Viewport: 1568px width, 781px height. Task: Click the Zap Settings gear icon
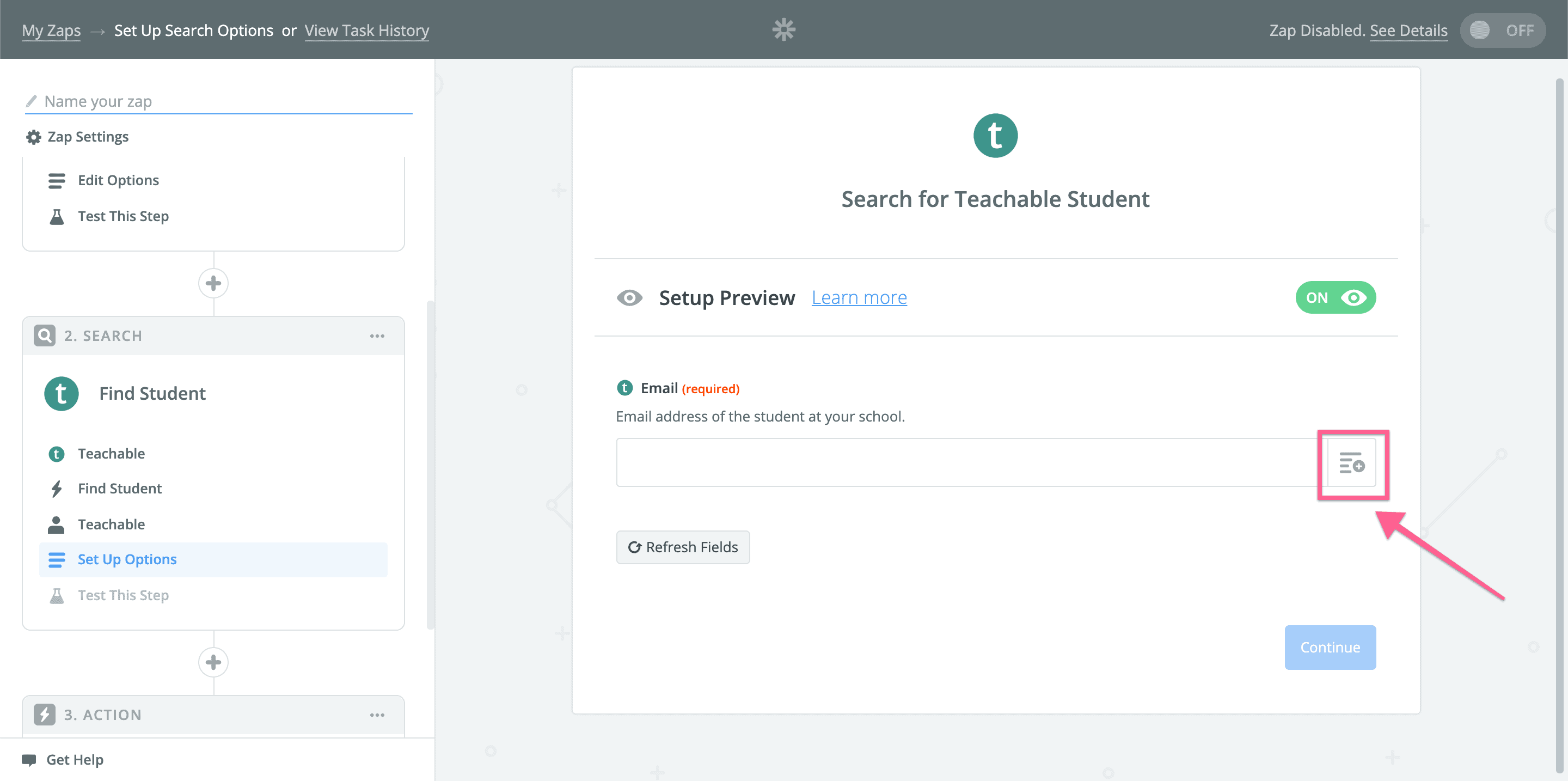pyautogui.click(x=33, y=137)
